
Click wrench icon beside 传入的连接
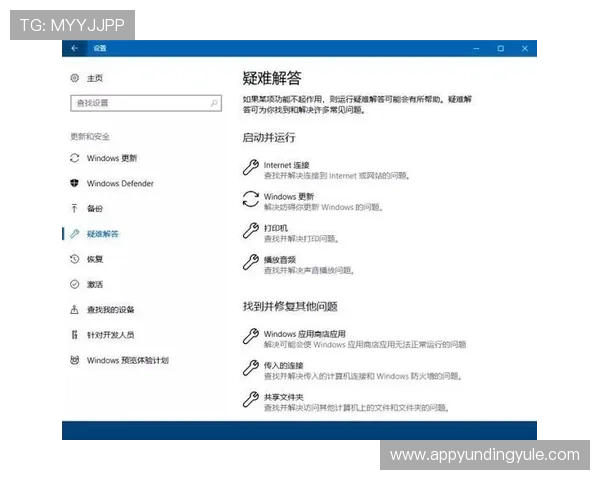click(251, 368)
